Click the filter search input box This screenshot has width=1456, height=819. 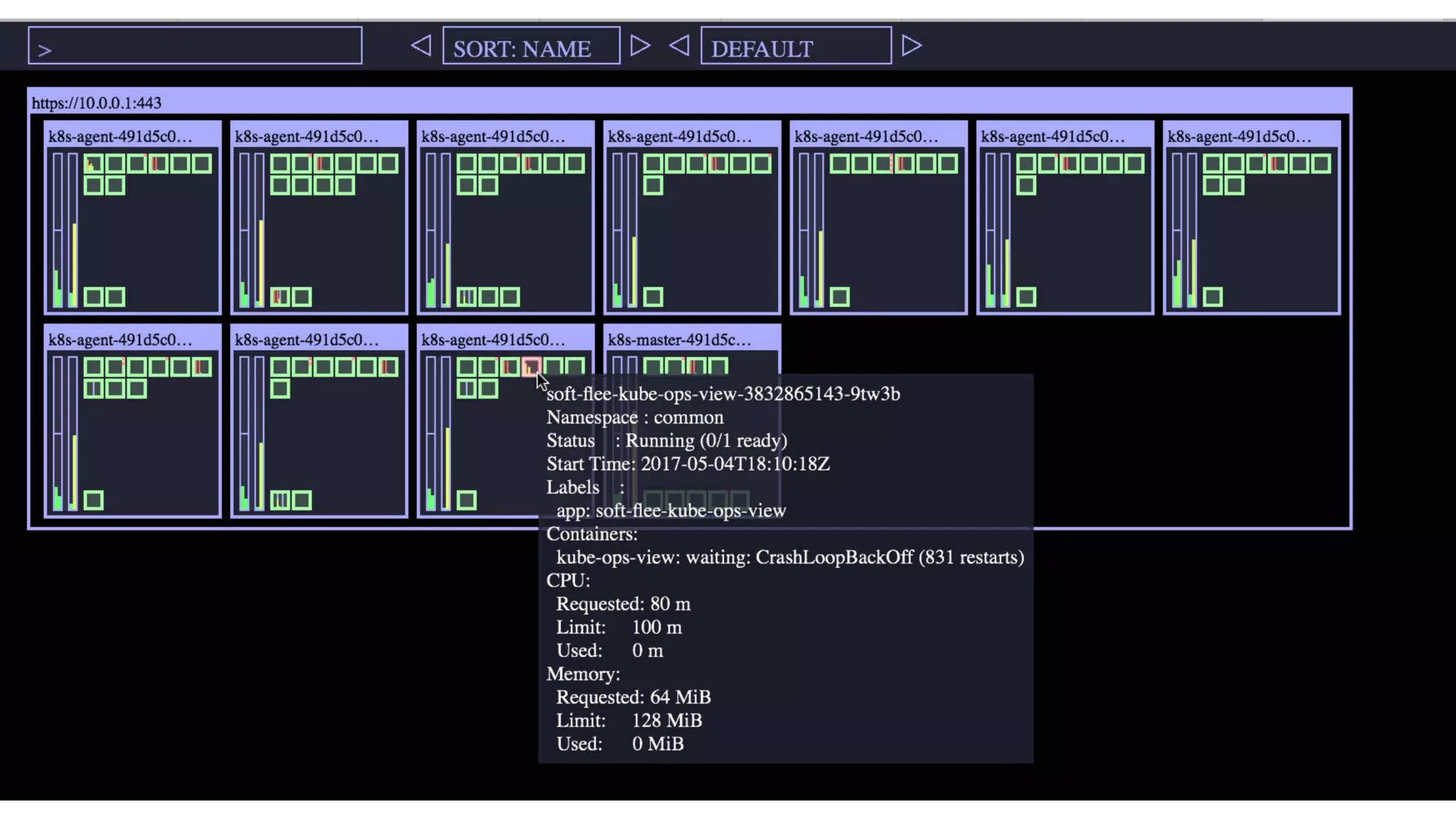point(195,46)
